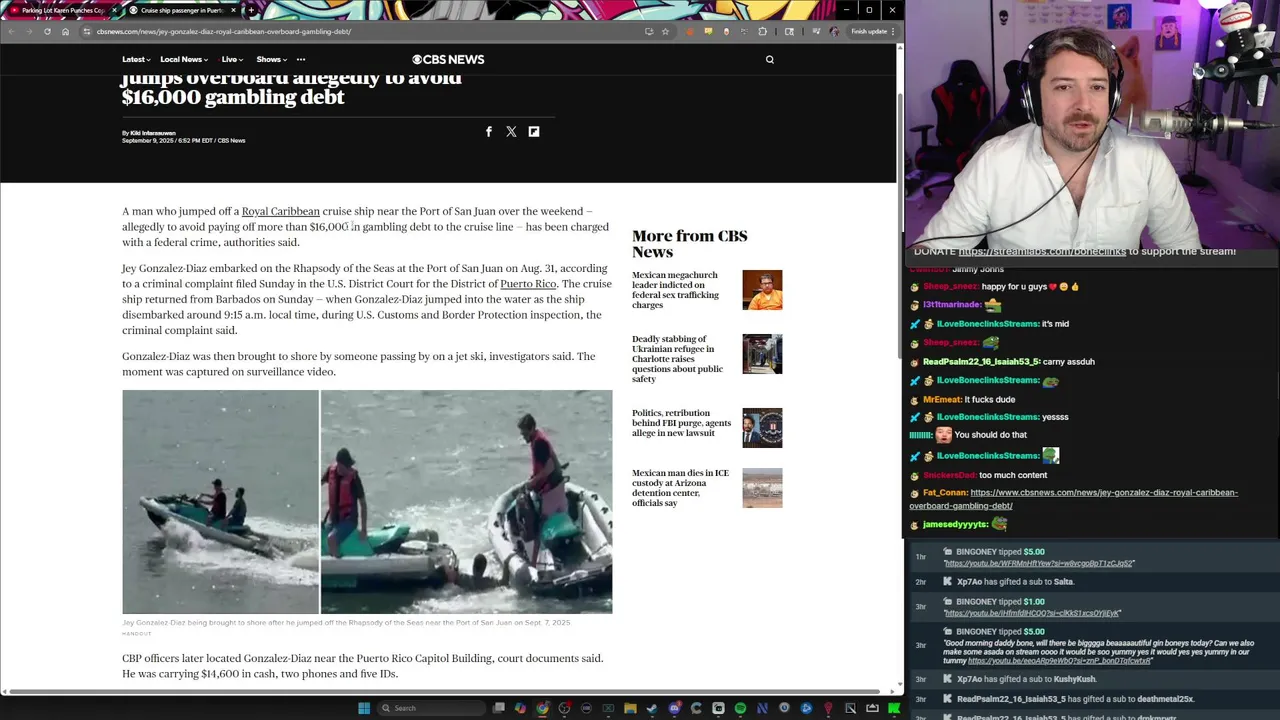Expand the Latest menu
The width and height of the screenshot is (1280, 720).
click(136, 59)
